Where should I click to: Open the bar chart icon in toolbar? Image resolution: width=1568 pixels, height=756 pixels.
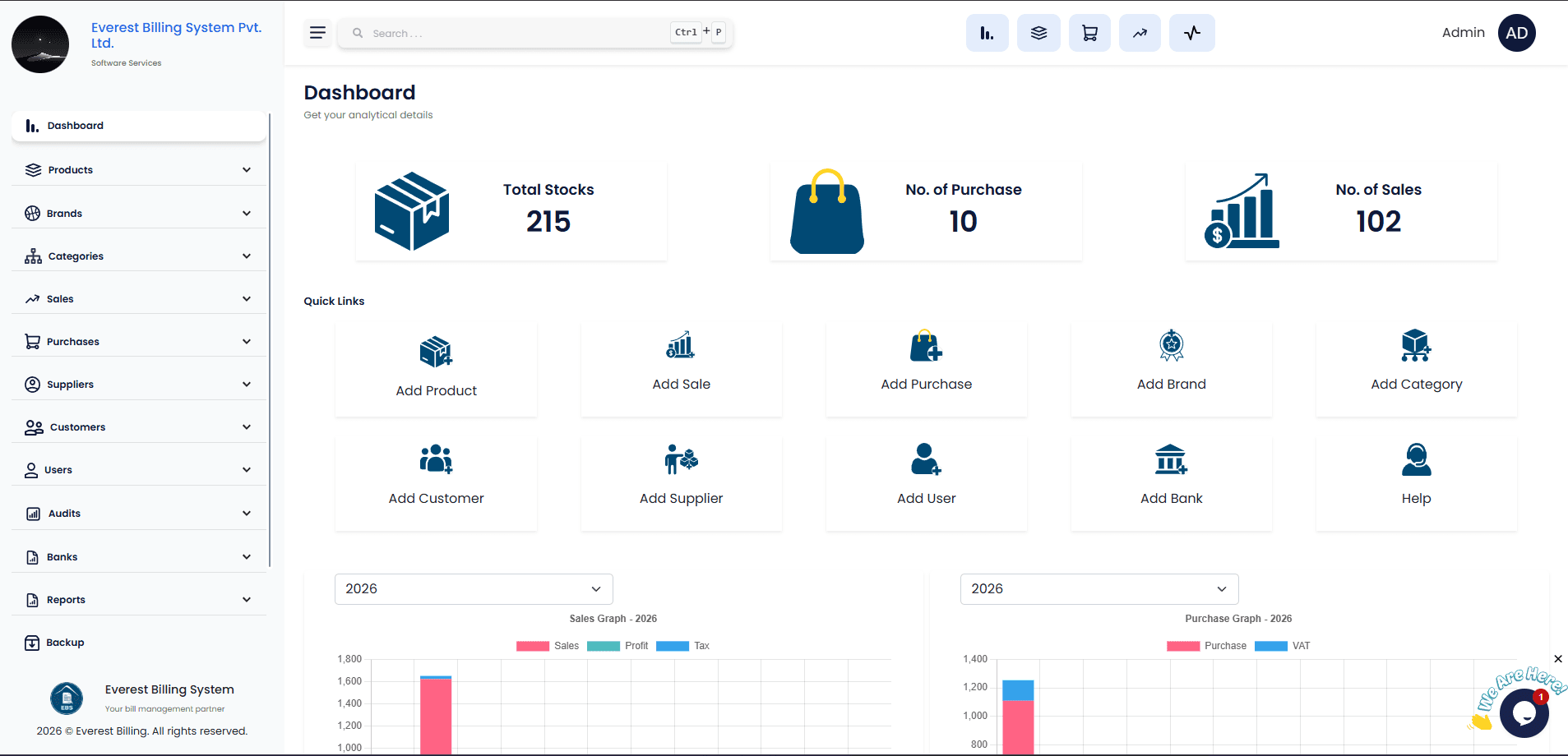pos(987,33)
